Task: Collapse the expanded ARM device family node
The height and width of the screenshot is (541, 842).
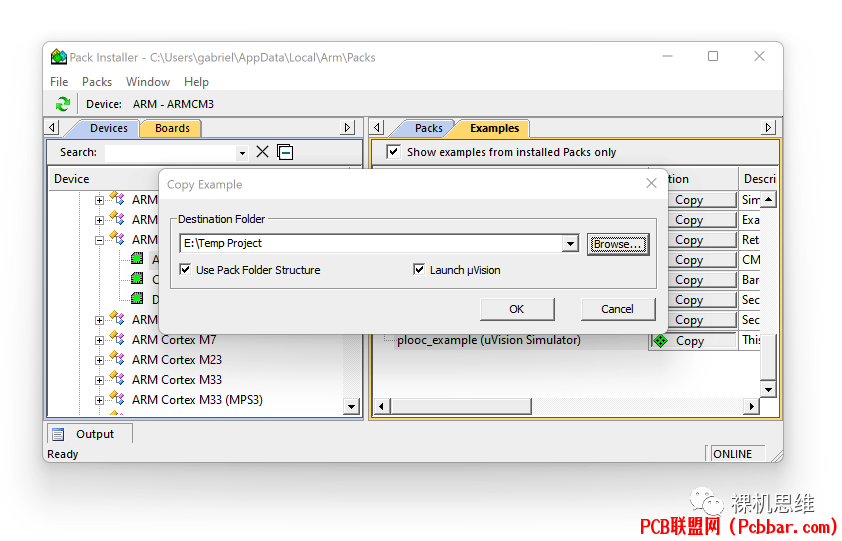Action: [99, 241]
